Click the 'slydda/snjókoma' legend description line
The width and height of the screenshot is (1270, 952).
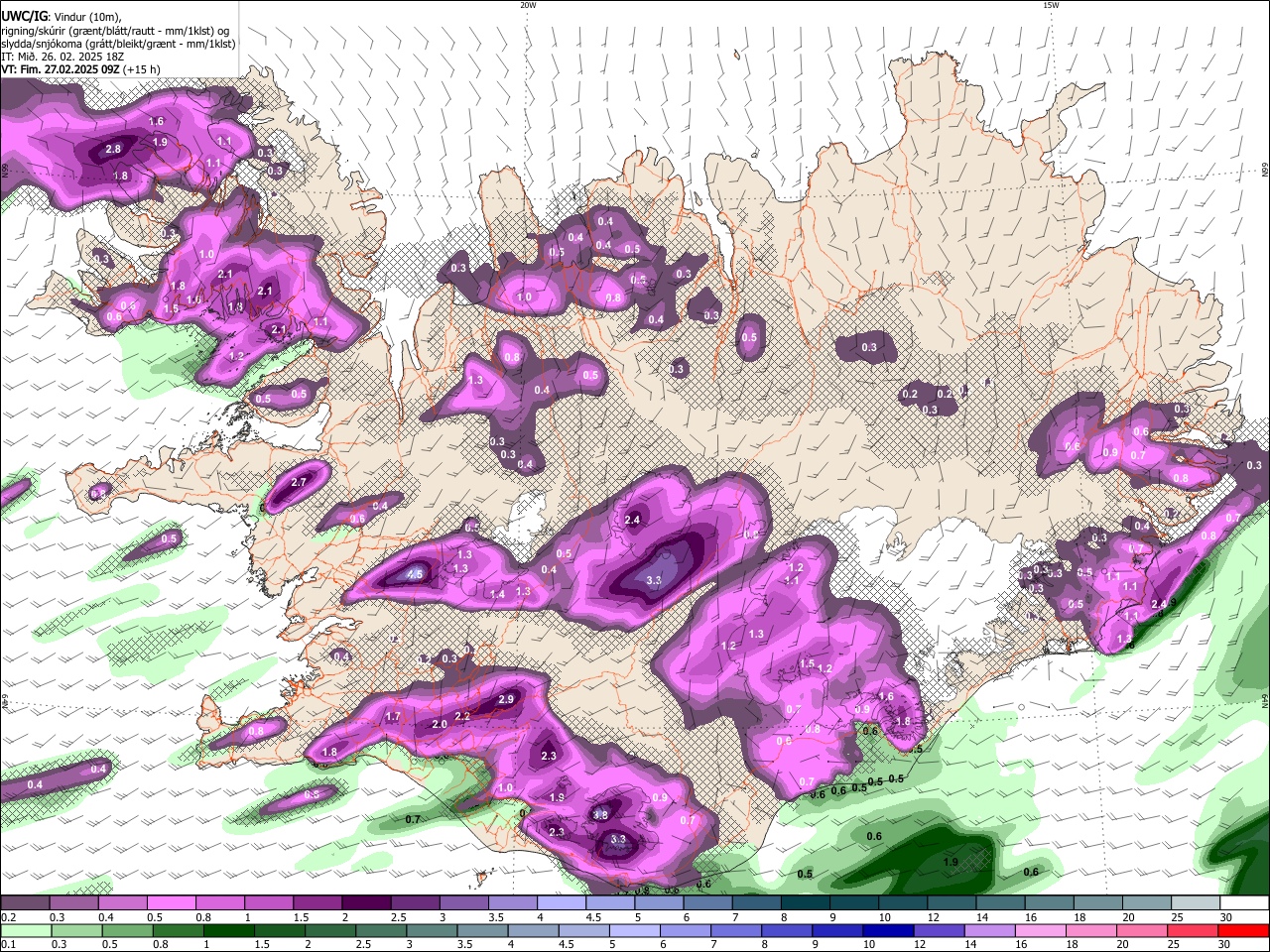[x=118, y=44]
